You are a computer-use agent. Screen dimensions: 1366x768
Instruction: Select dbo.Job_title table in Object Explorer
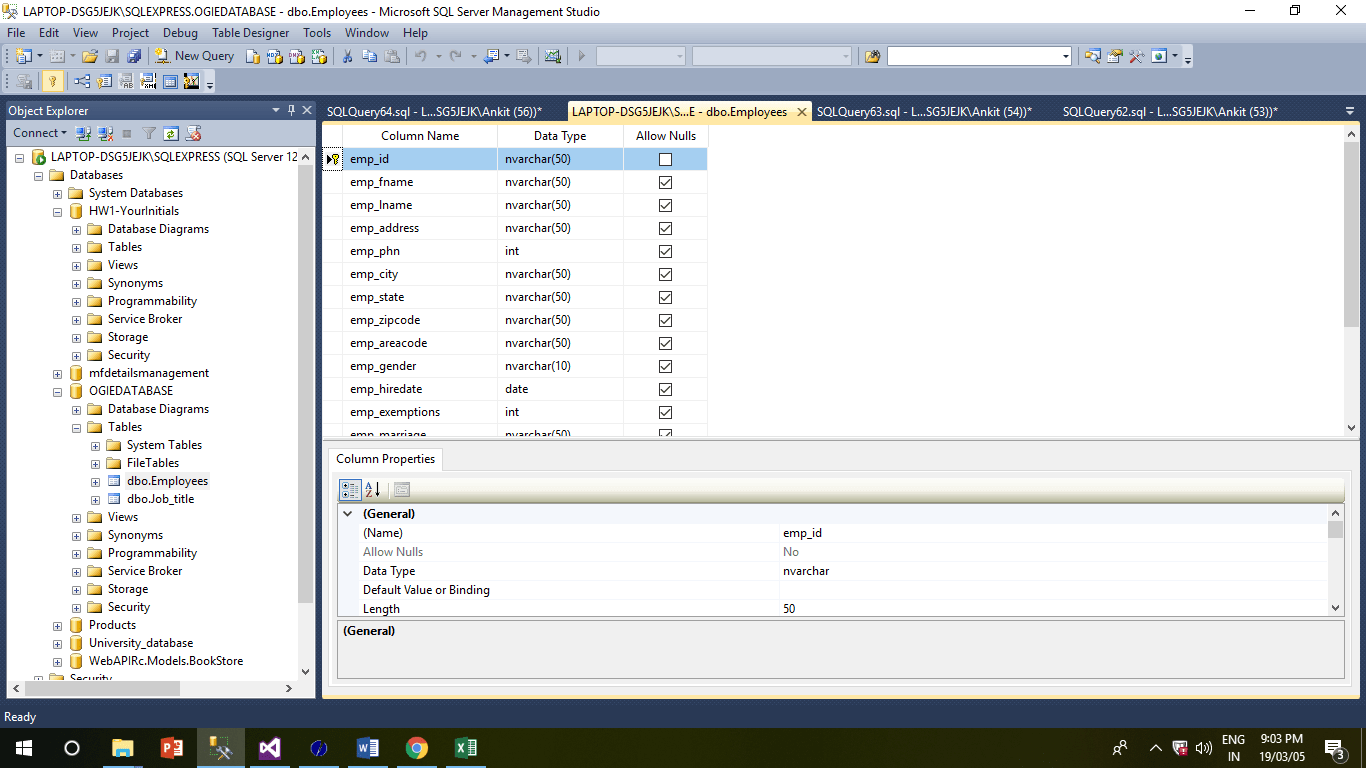point(160,499)
